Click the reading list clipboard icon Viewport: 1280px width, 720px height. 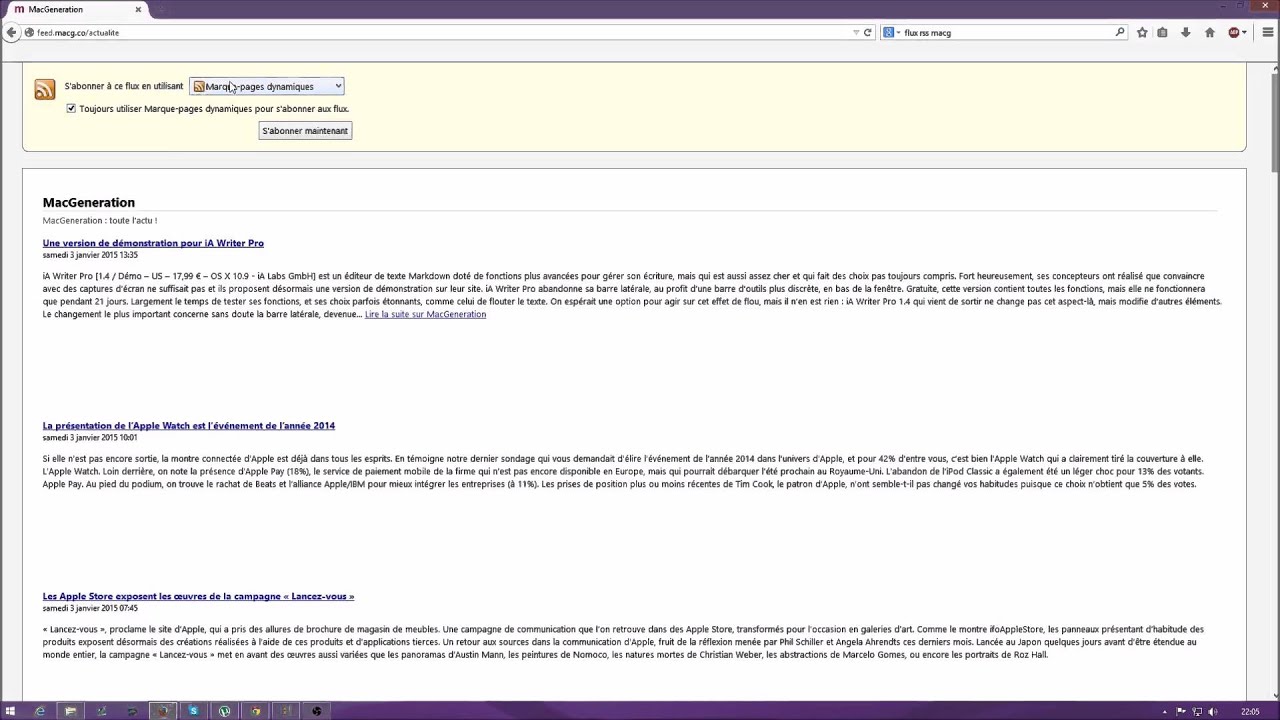click(x=1162, y=32)
